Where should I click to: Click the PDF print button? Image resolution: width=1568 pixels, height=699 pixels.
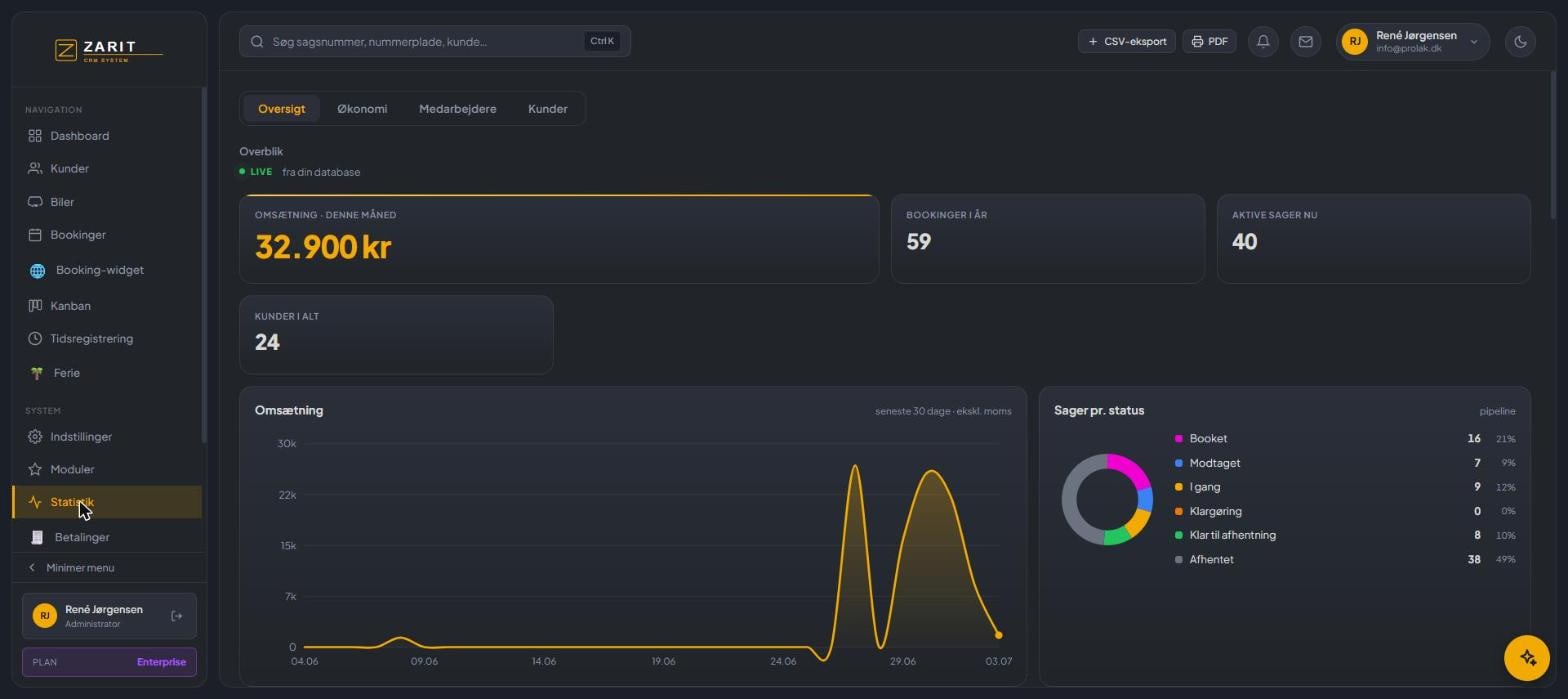(1209, 42)
